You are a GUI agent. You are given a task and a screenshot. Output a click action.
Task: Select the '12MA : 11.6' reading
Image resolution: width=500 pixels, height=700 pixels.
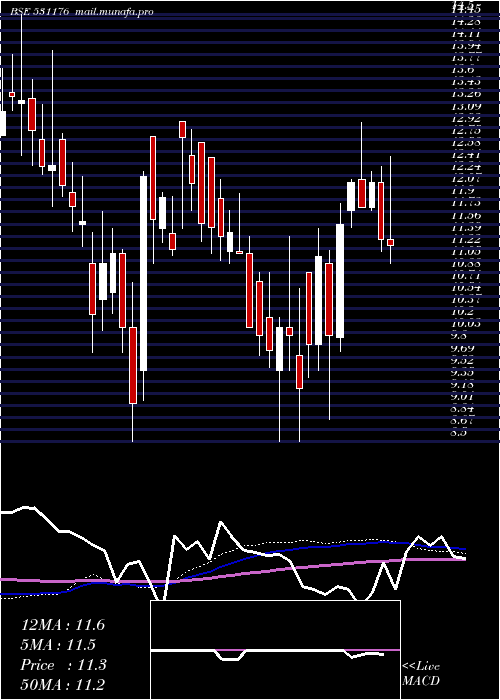tap(63, 625)
